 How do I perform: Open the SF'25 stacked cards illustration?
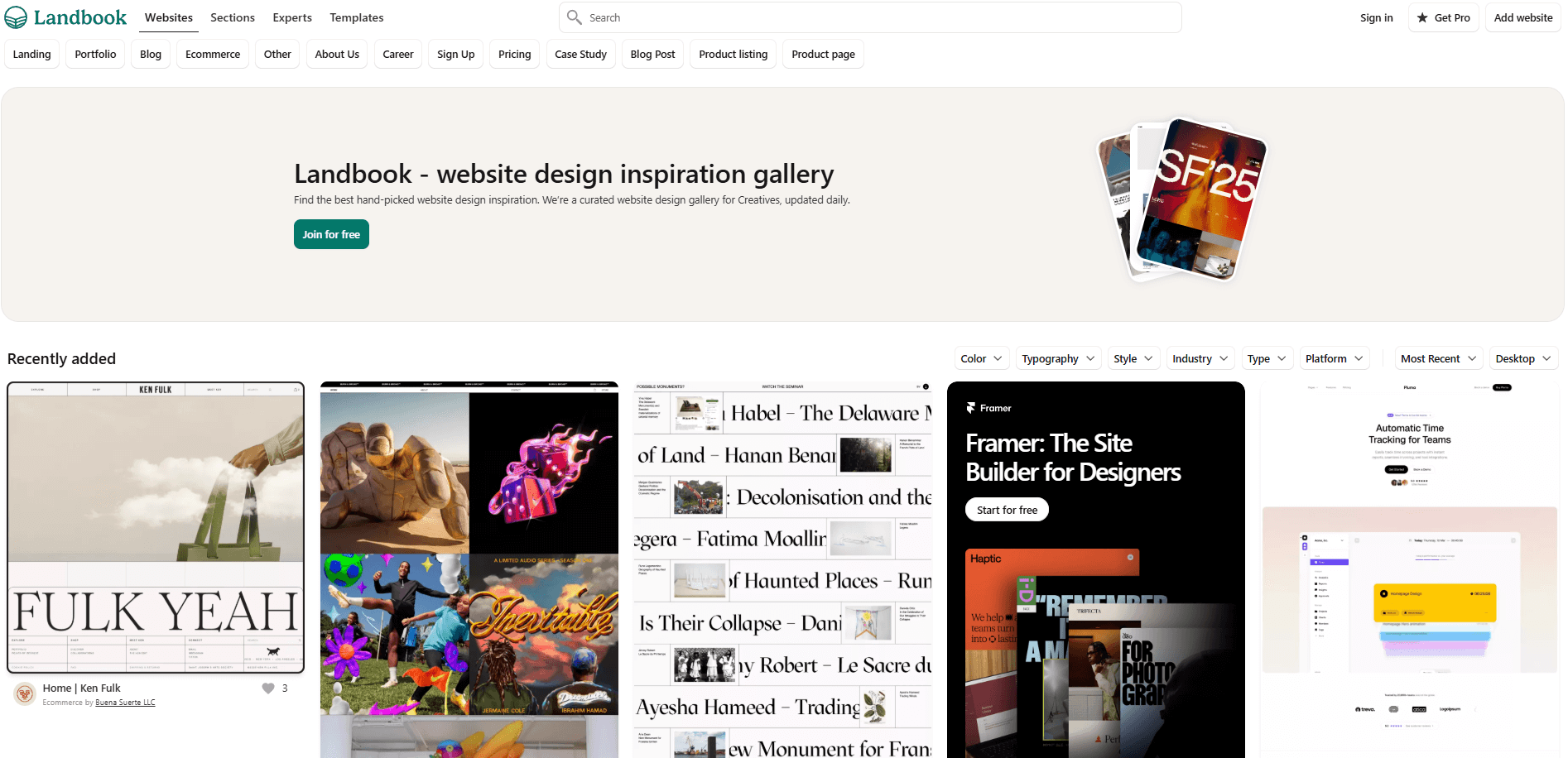click(x=1183, y=200)
